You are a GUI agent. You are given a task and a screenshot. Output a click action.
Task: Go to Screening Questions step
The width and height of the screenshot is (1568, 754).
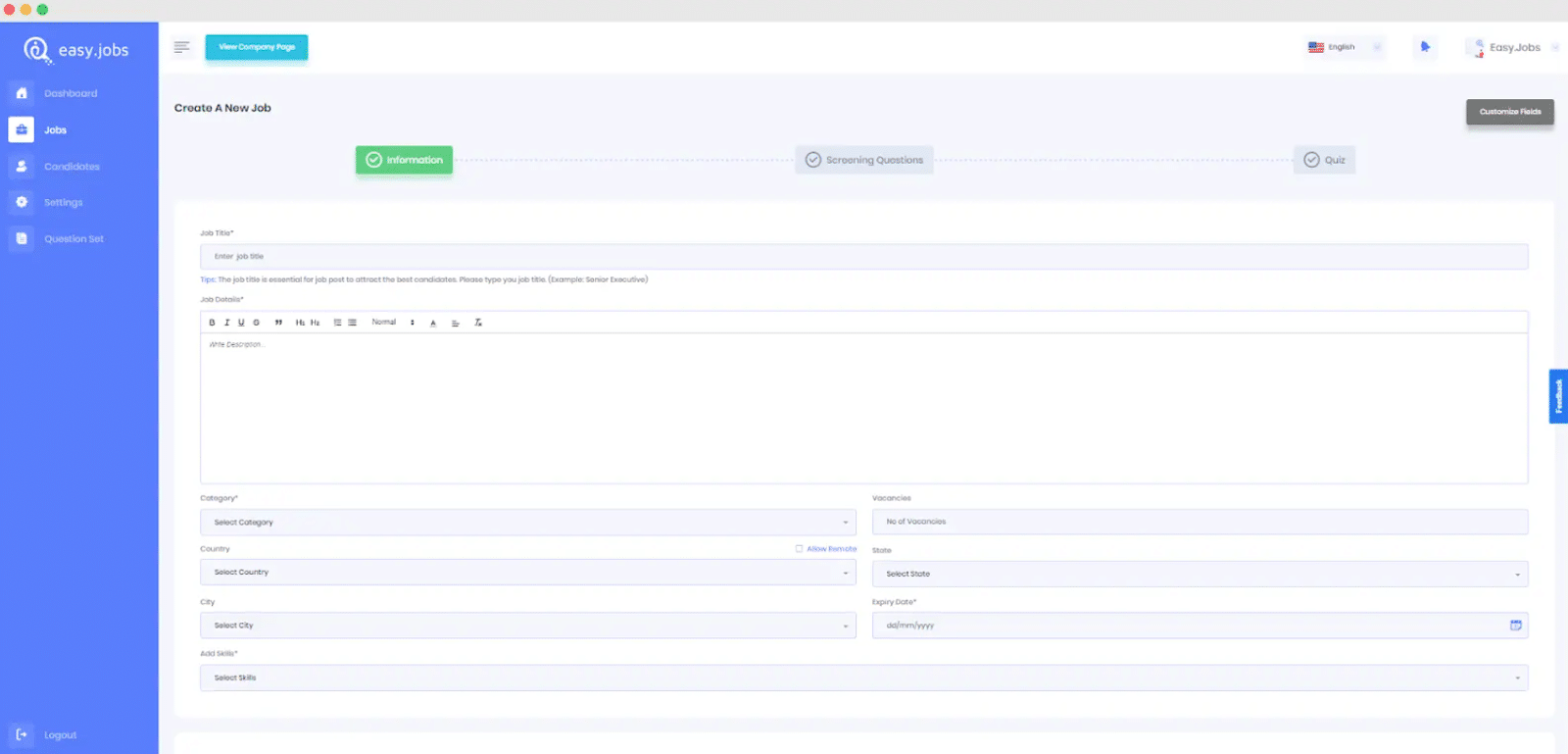click(x=864, y=160)
